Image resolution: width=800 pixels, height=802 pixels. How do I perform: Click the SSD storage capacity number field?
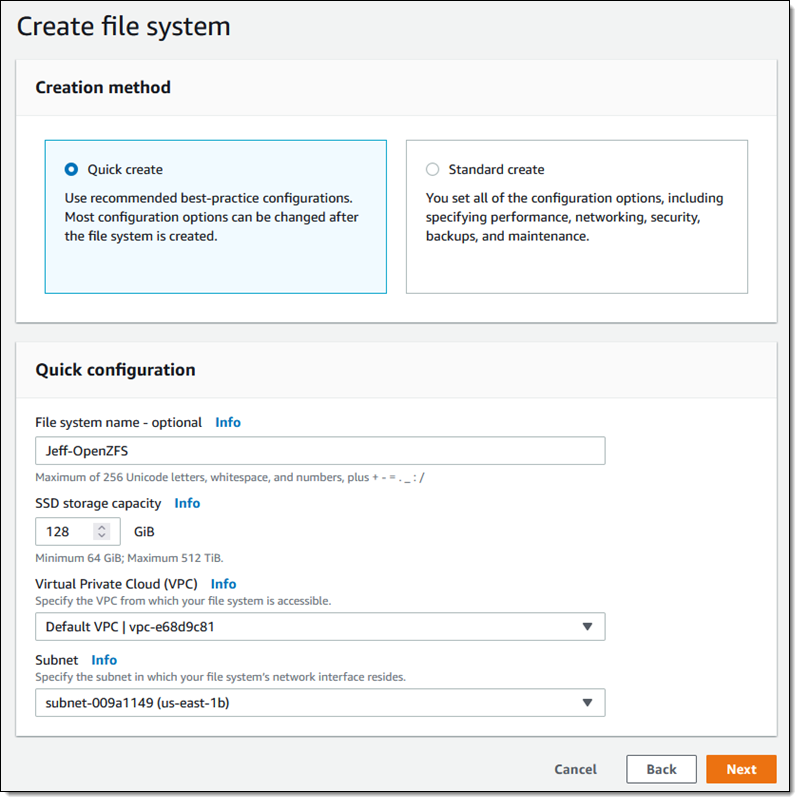point(78,531)
